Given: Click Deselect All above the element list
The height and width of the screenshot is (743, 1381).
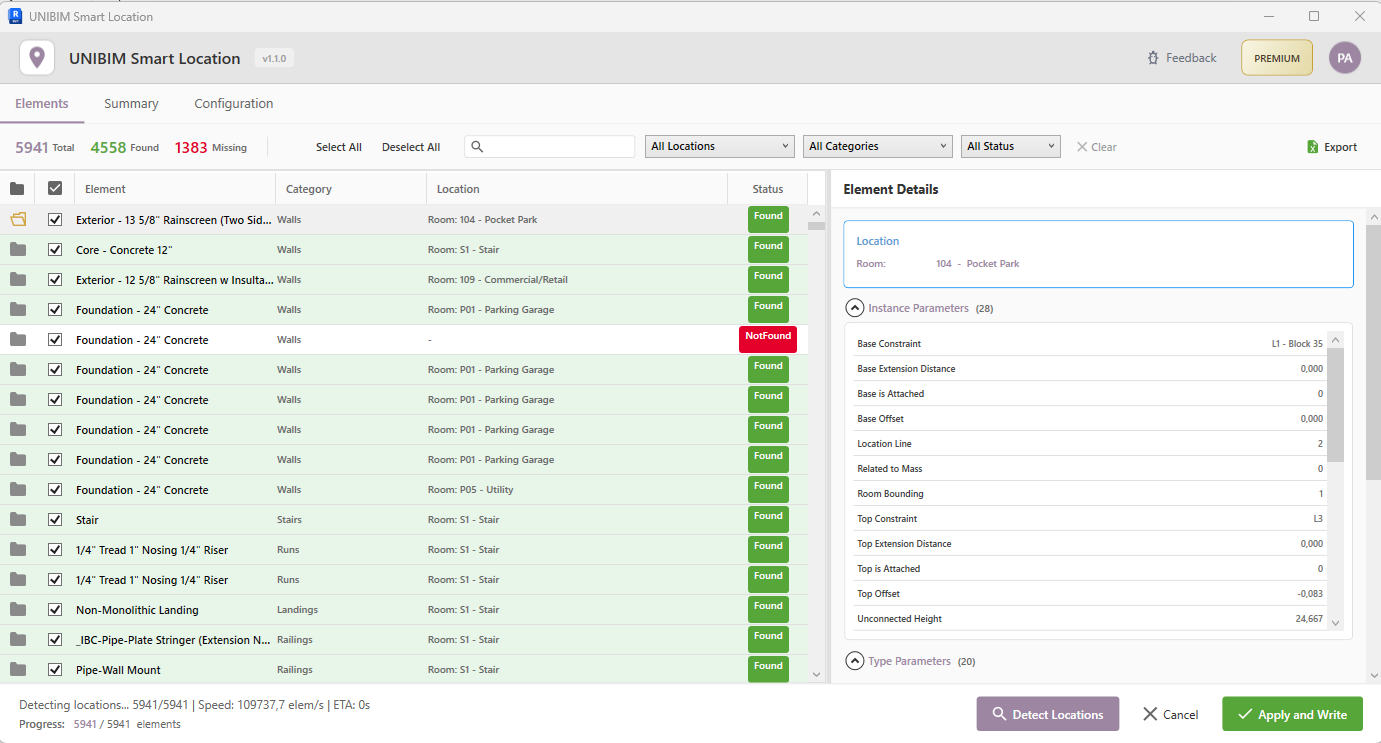Looking at the screenshot, I should pyautogui.click(x=411, y=146).
